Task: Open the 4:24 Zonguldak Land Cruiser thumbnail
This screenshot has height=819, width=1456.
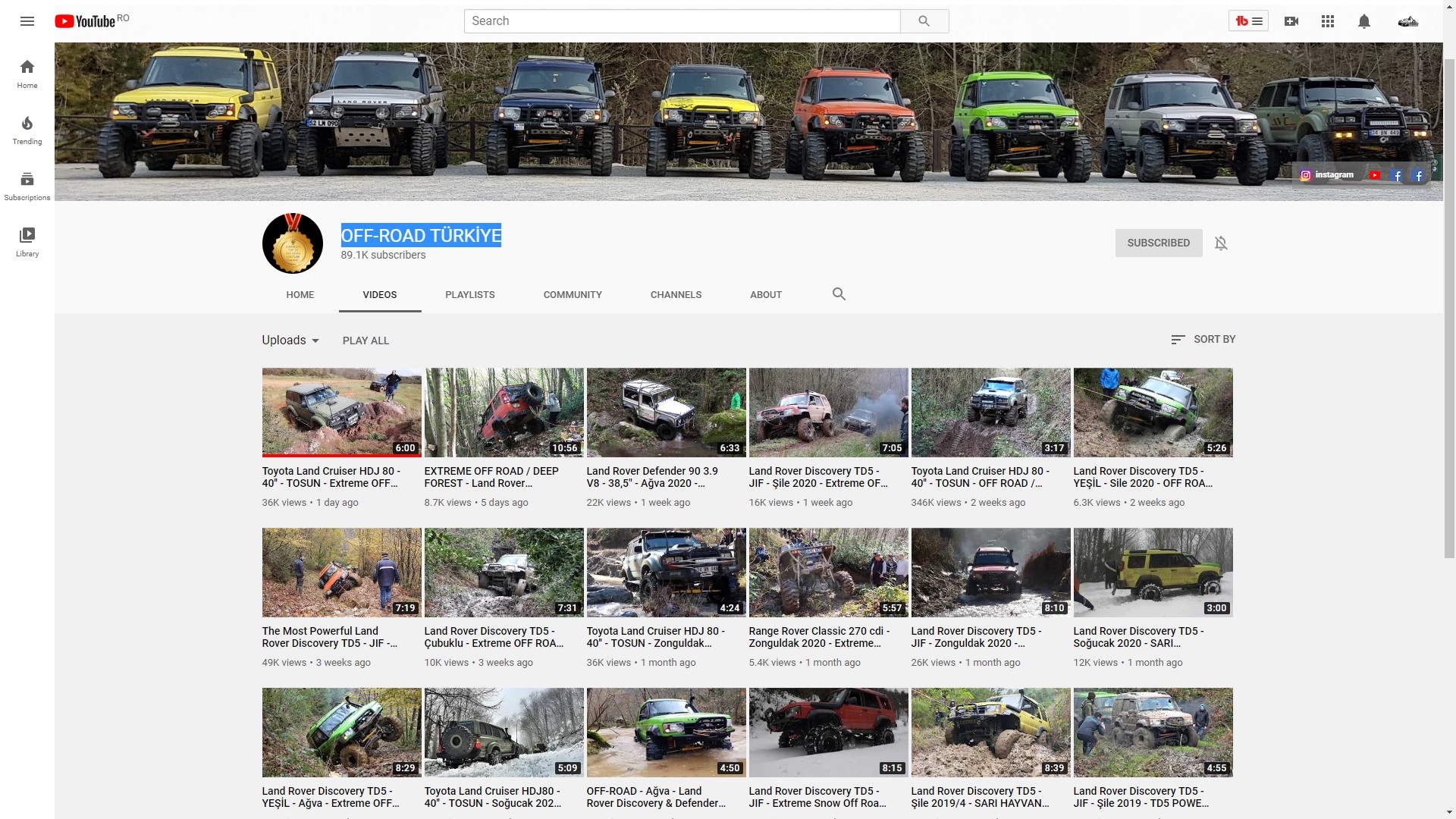Action: 667,573
